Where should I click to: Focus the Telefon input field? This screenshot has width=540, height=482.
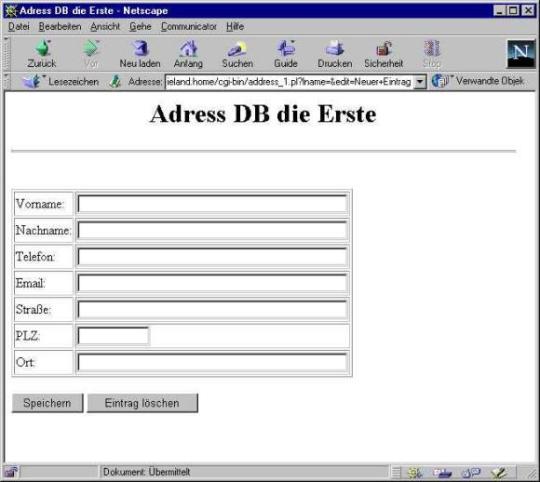coord(212,256)
